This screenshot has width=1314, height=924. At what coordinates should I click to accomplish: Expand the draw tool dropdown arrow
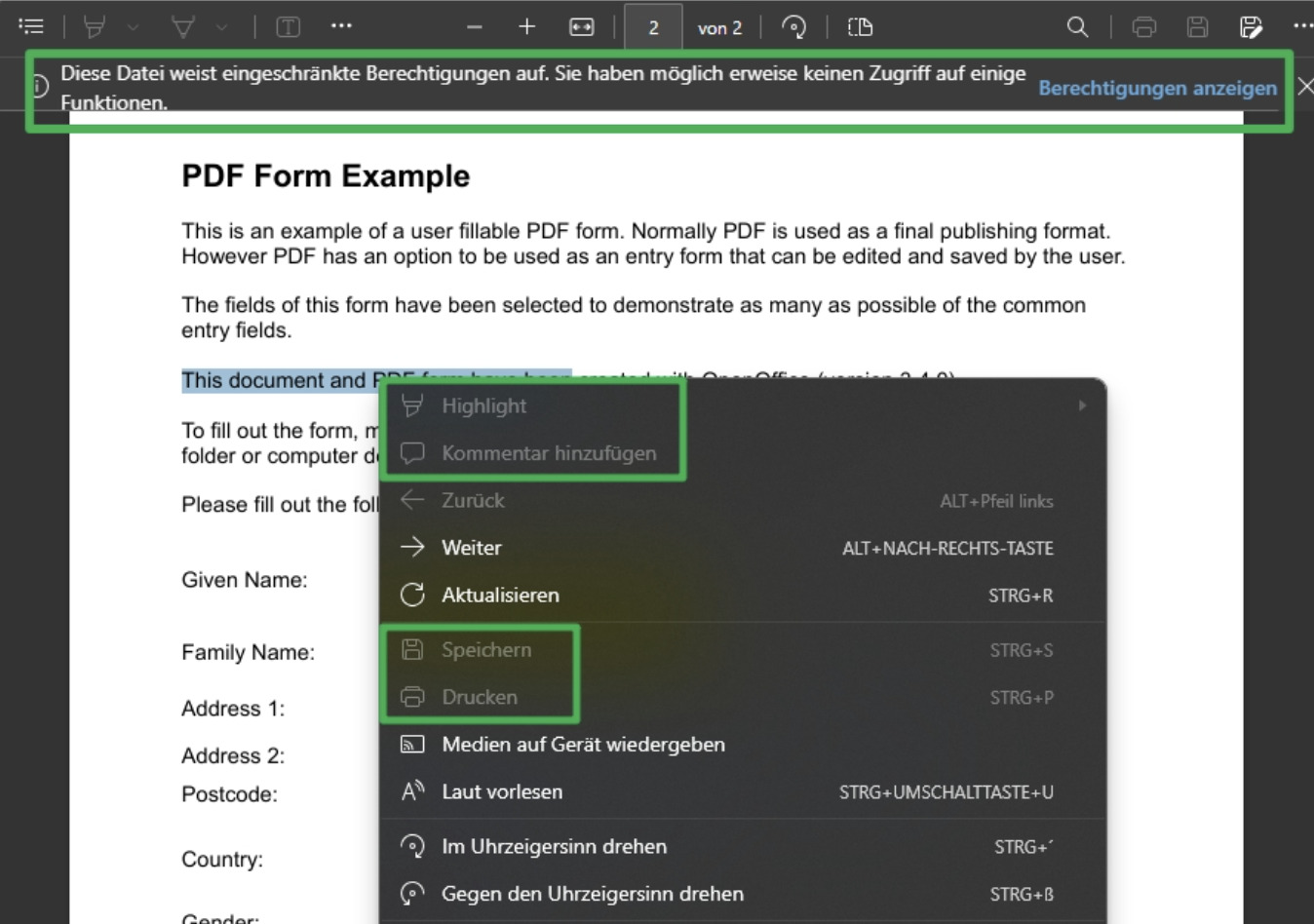(222, 27)
